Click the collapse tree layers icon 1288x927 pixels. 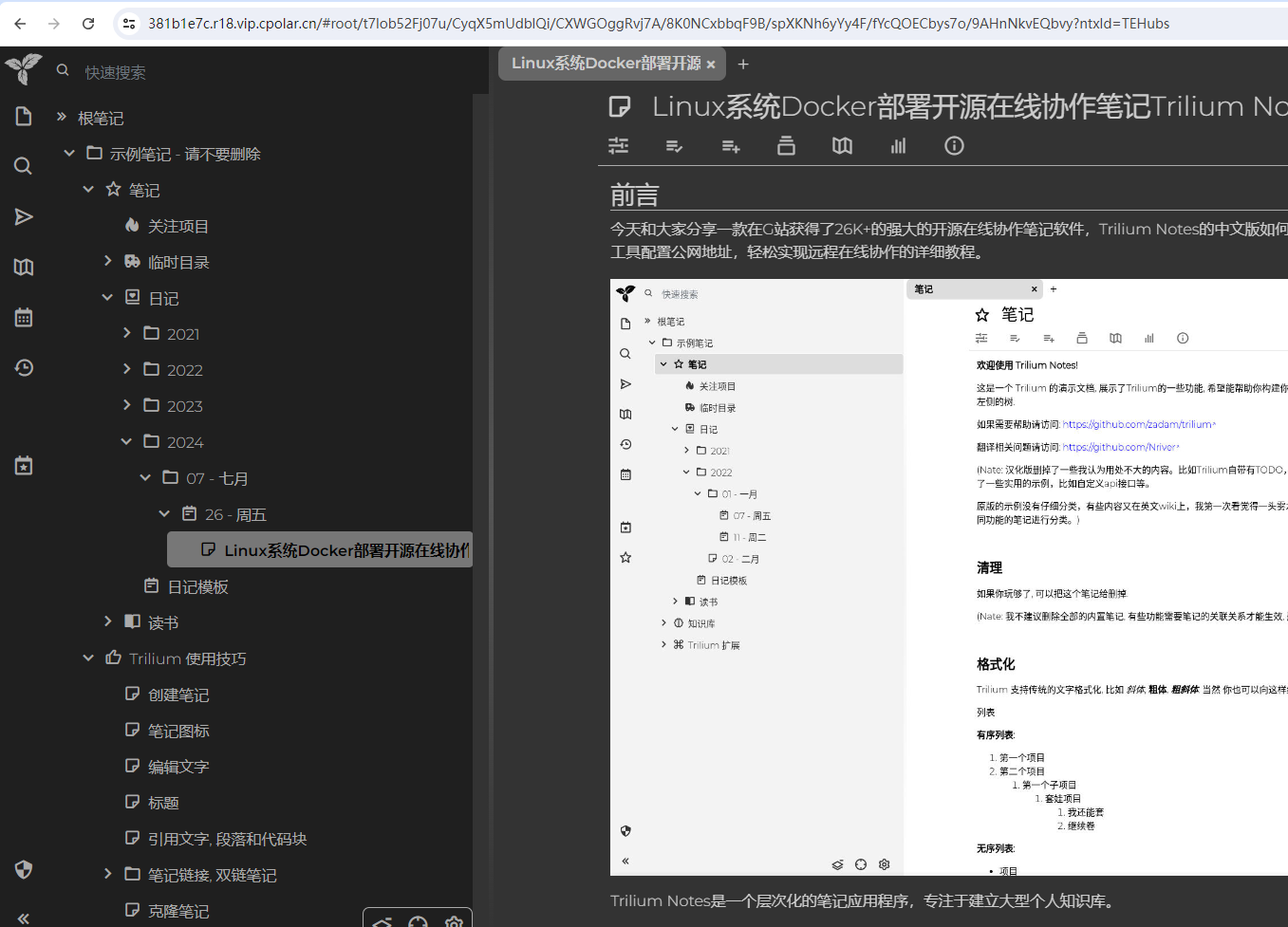(x=383, y=921)
